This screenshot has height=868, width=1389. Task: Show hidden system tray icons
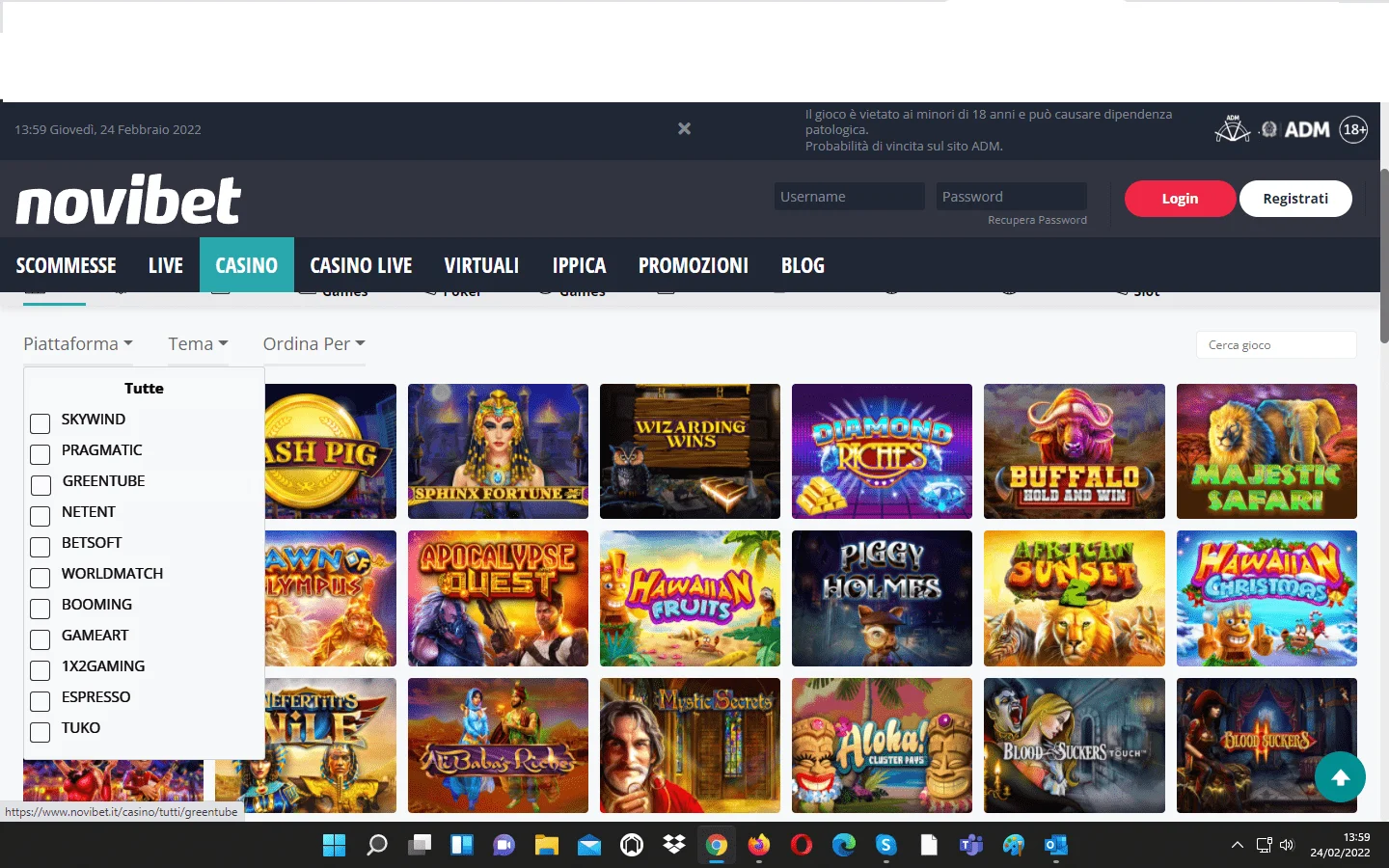tap(1238, 846)
